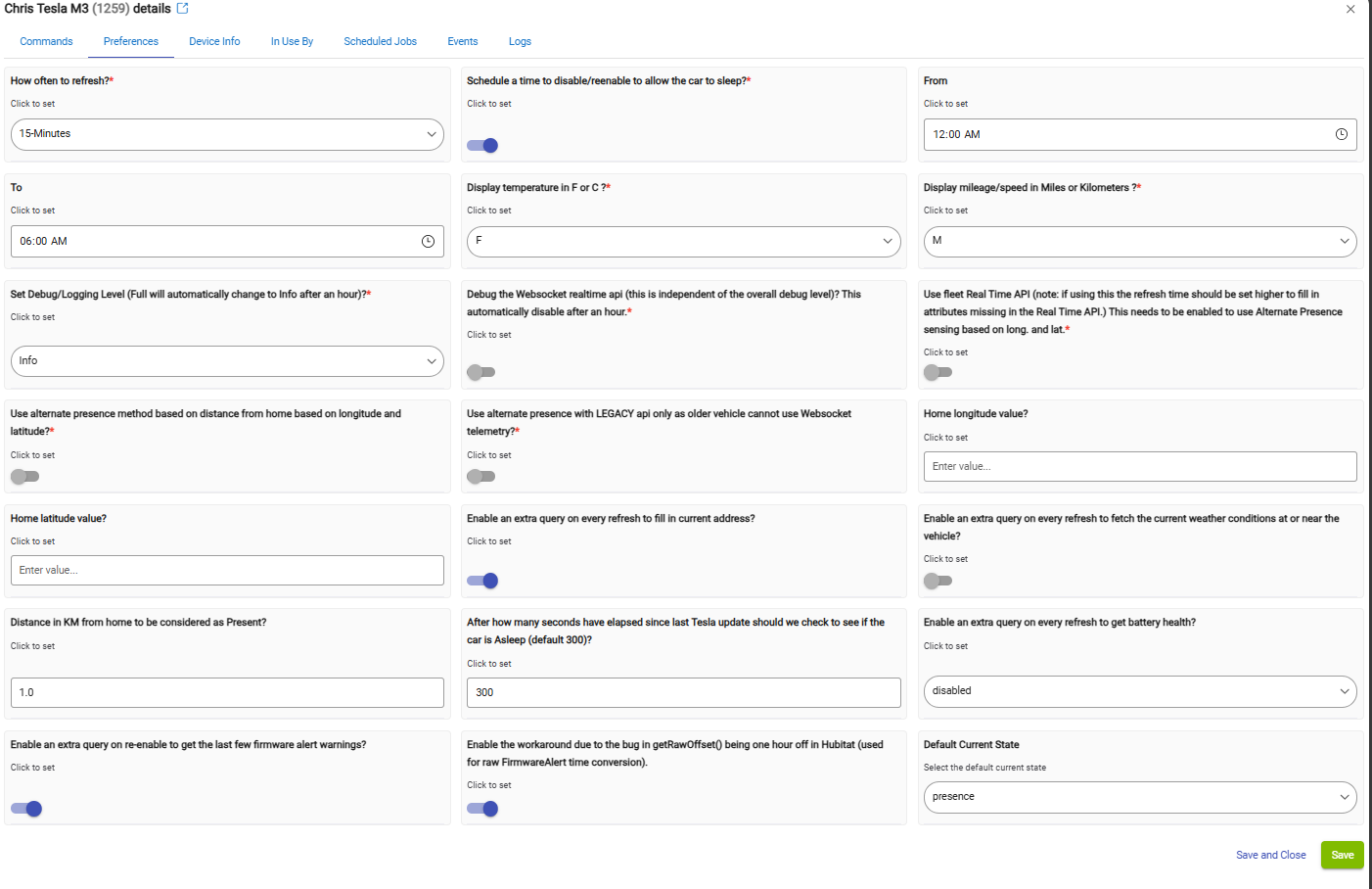Screen dimensions: 1372x889
Task: Click 'How often to refresh?' label
Action: pos(62,81)
